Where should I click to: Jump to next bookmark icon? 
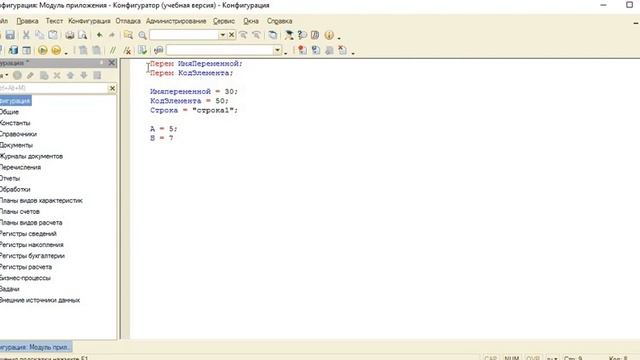316,50
